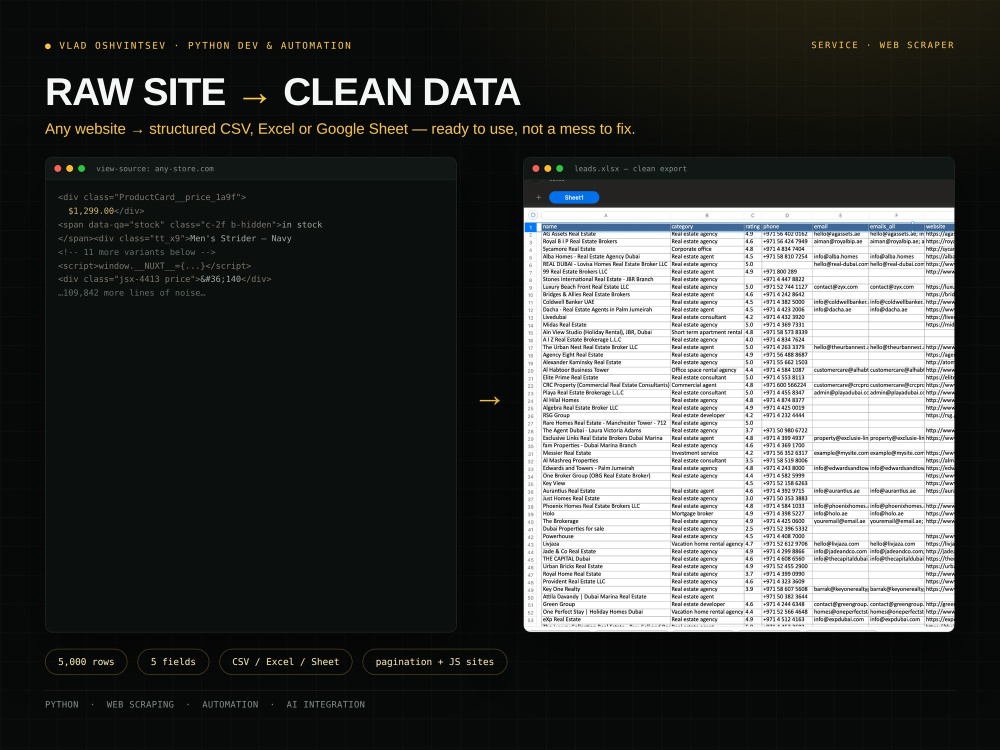
Task: Click '…109,842 more lines of noise…' line
Action: click(131, 293)
